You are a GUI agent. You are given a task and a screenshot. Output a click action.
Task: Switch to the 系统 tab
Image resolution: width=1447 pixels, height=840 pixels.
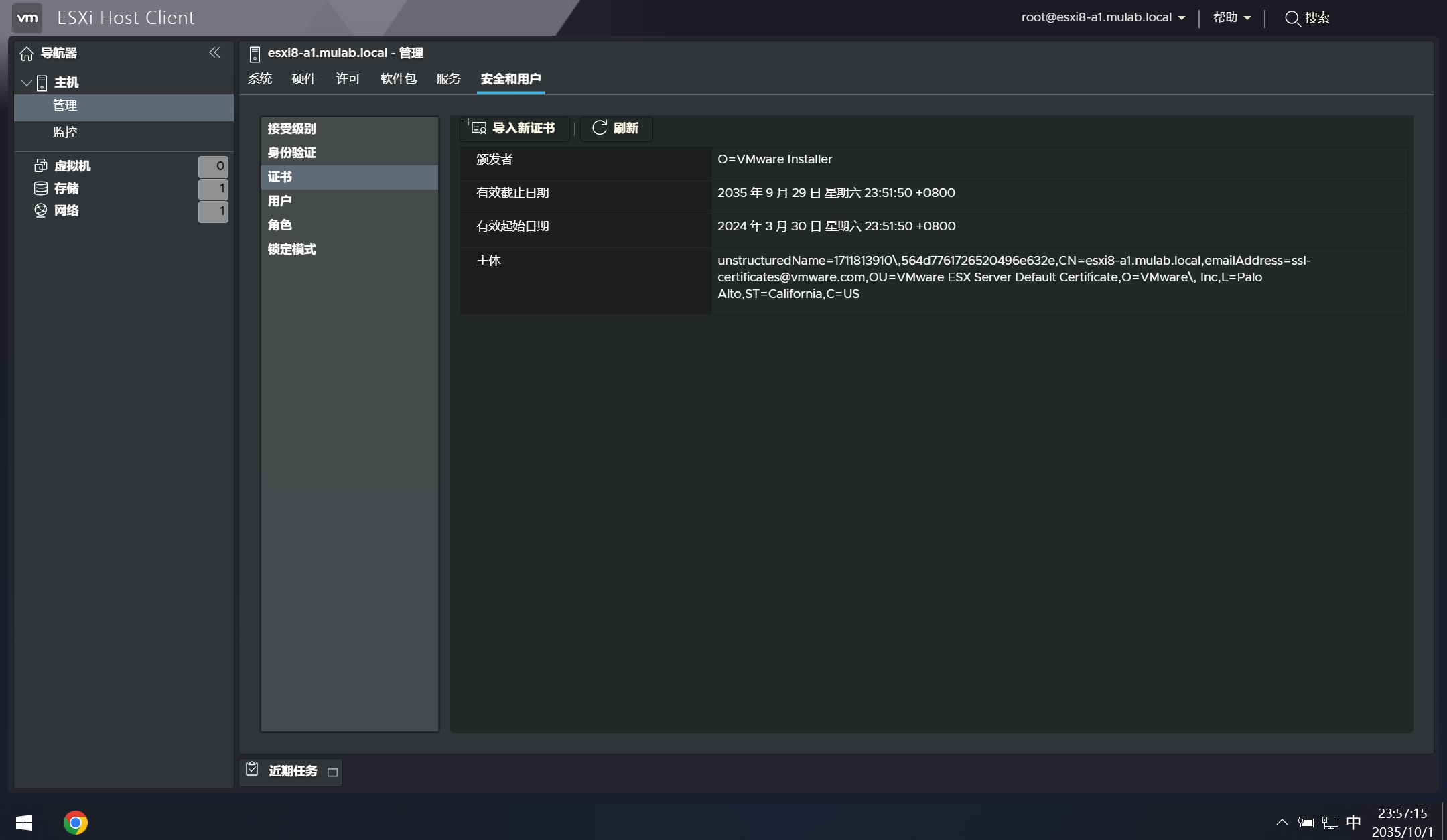tap(260, 79)
